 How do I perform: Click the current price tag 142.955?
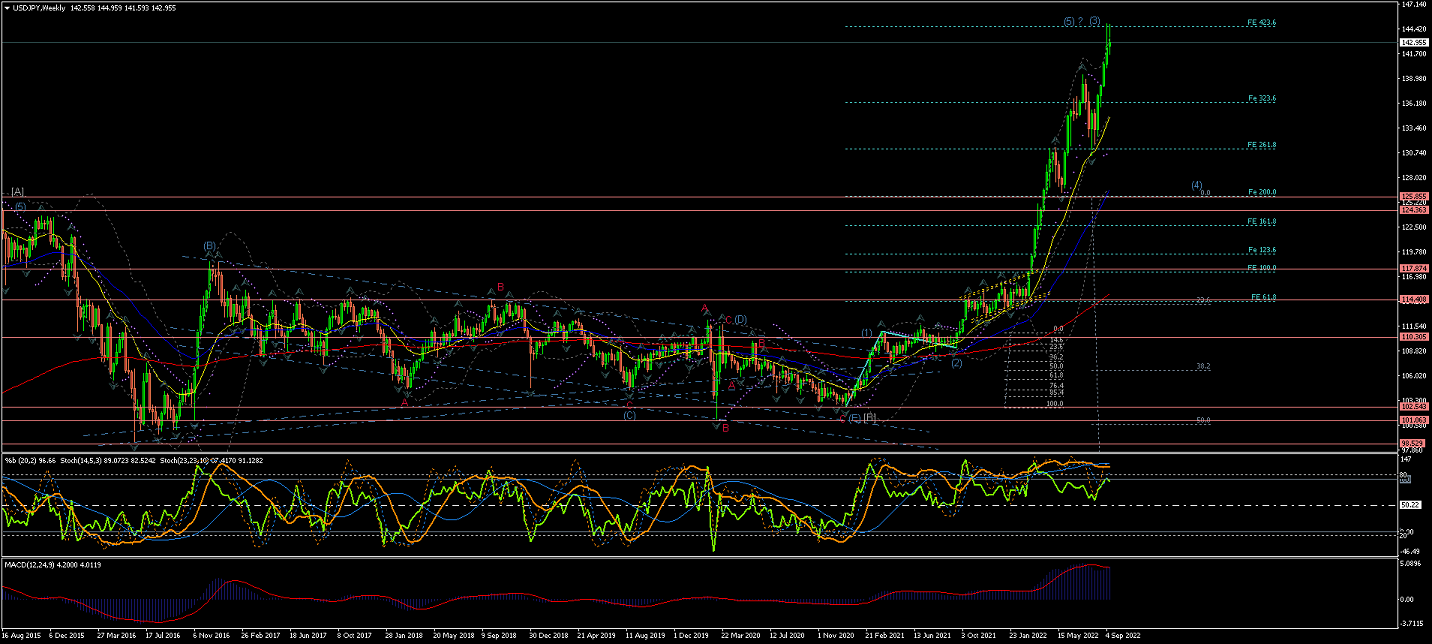(1411, 43)
